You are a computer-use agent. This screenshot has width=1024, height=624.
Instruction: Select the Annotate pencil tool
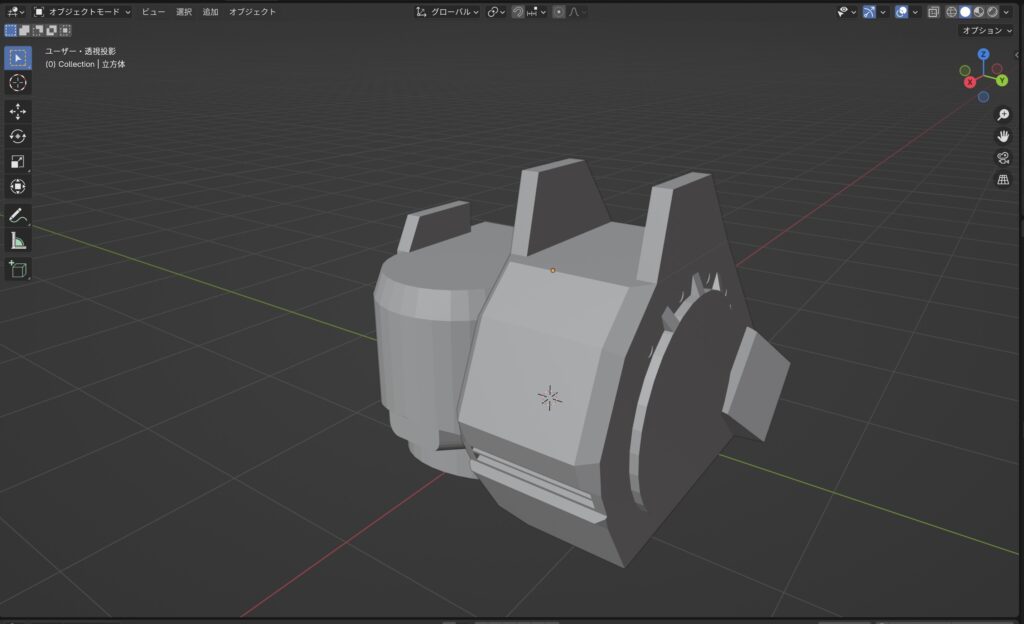(18, 215)
